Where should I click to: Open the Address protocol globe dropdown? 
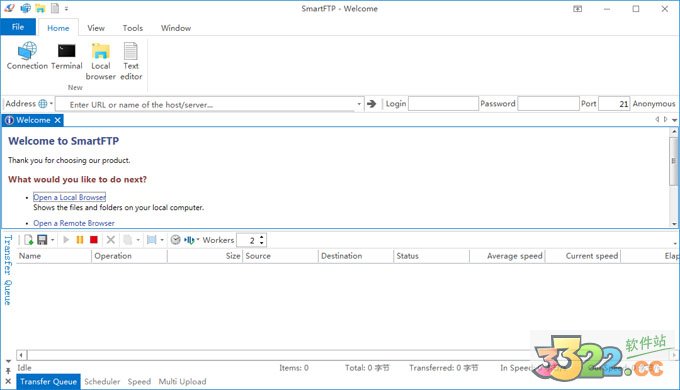point(45,104)
